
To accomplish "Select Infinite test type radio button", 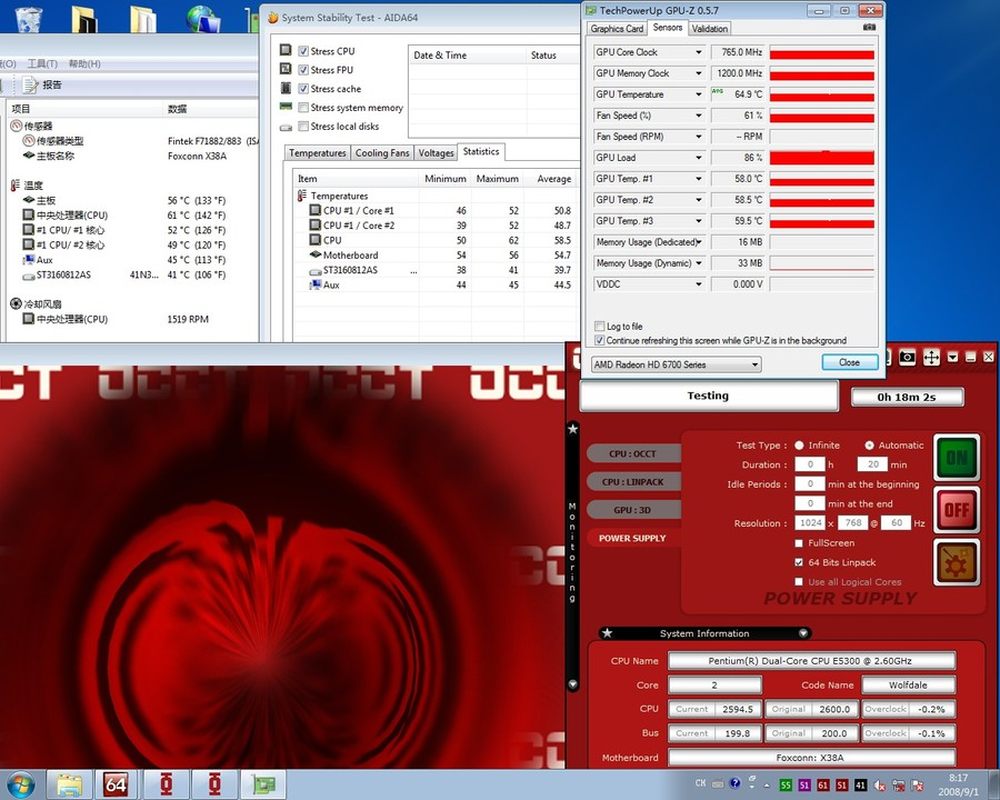I will [799, 445].
